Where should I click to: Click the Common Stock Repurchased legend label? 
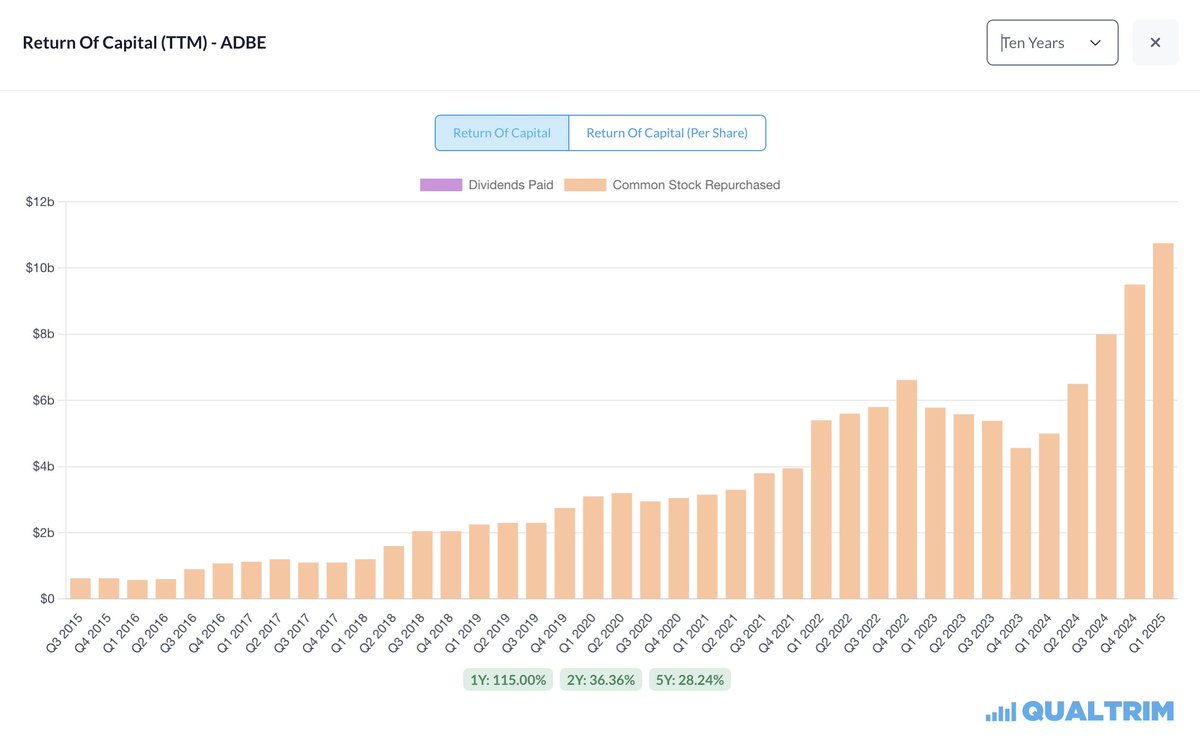696,185
